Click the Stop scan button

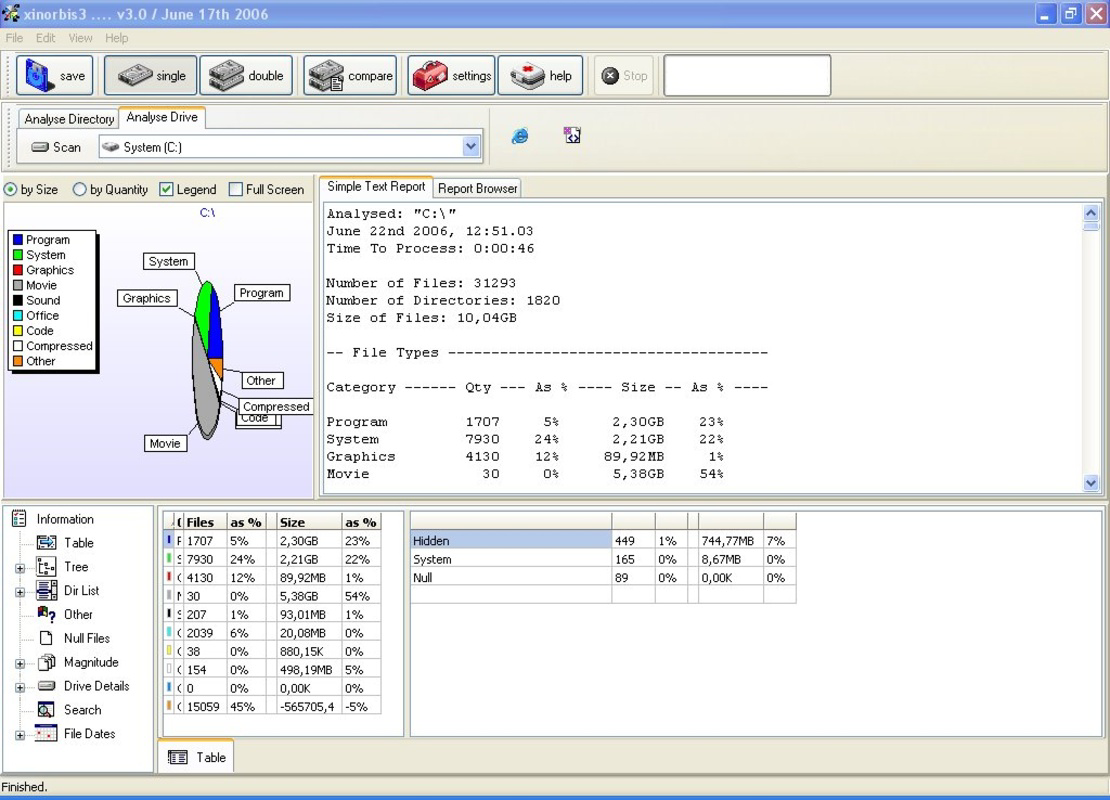pos(624,75)
